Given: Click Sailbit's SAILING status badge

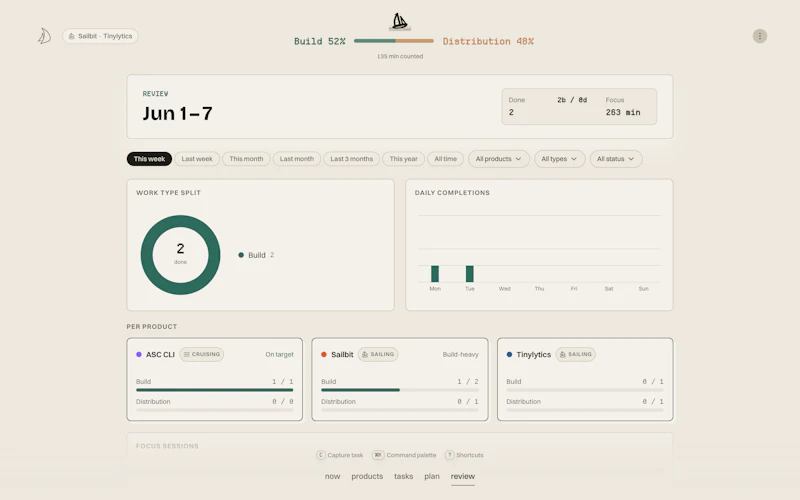Looking at the screenshot, I should pos(378,354).
